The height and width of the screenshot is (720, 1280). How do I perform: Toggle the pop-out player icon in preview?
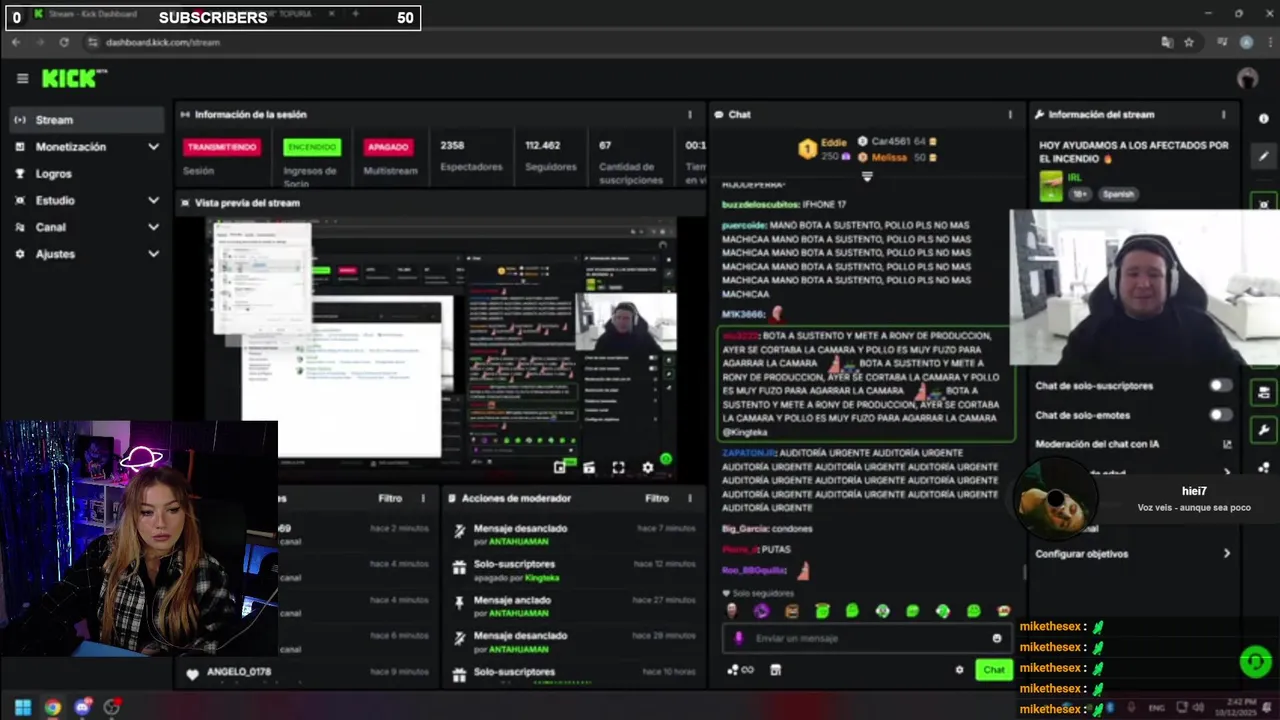click(560, 467)
